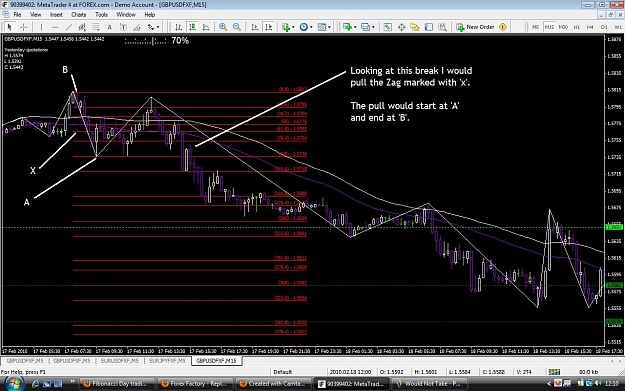The width and height of the screenshot is (625, 391).
Task: Open the Tools menu
Action: [x=101, y=15]
